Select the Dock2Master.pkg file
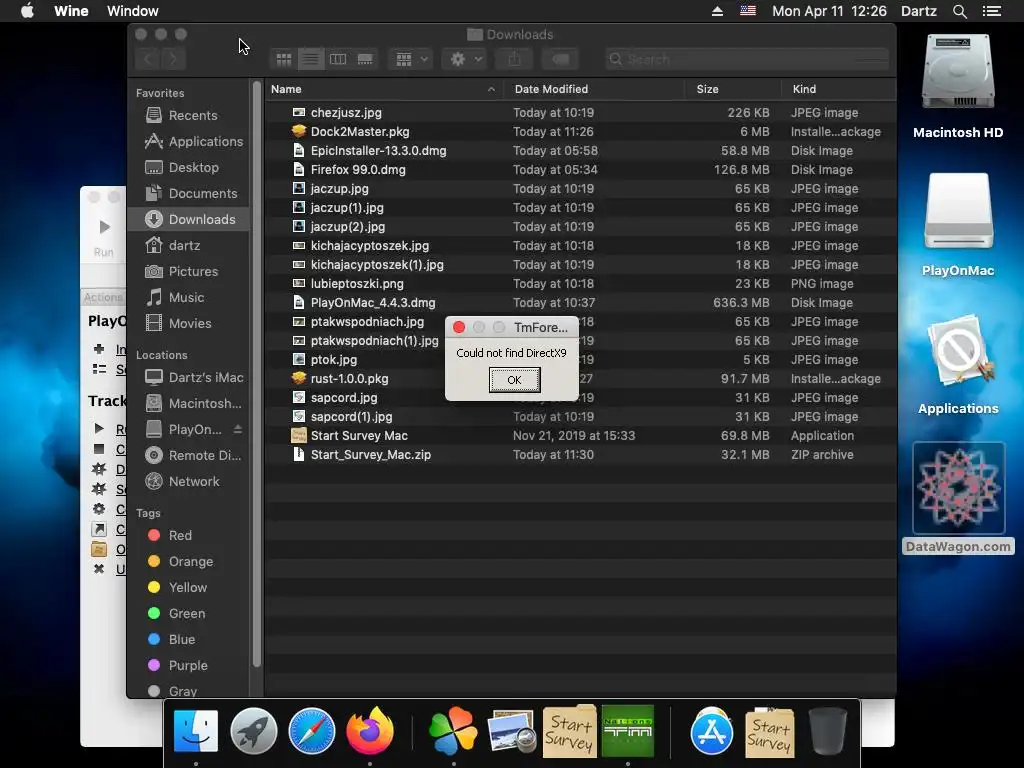Image resolution: width=1024 pixels, height=768 pixels. point(580,132)
